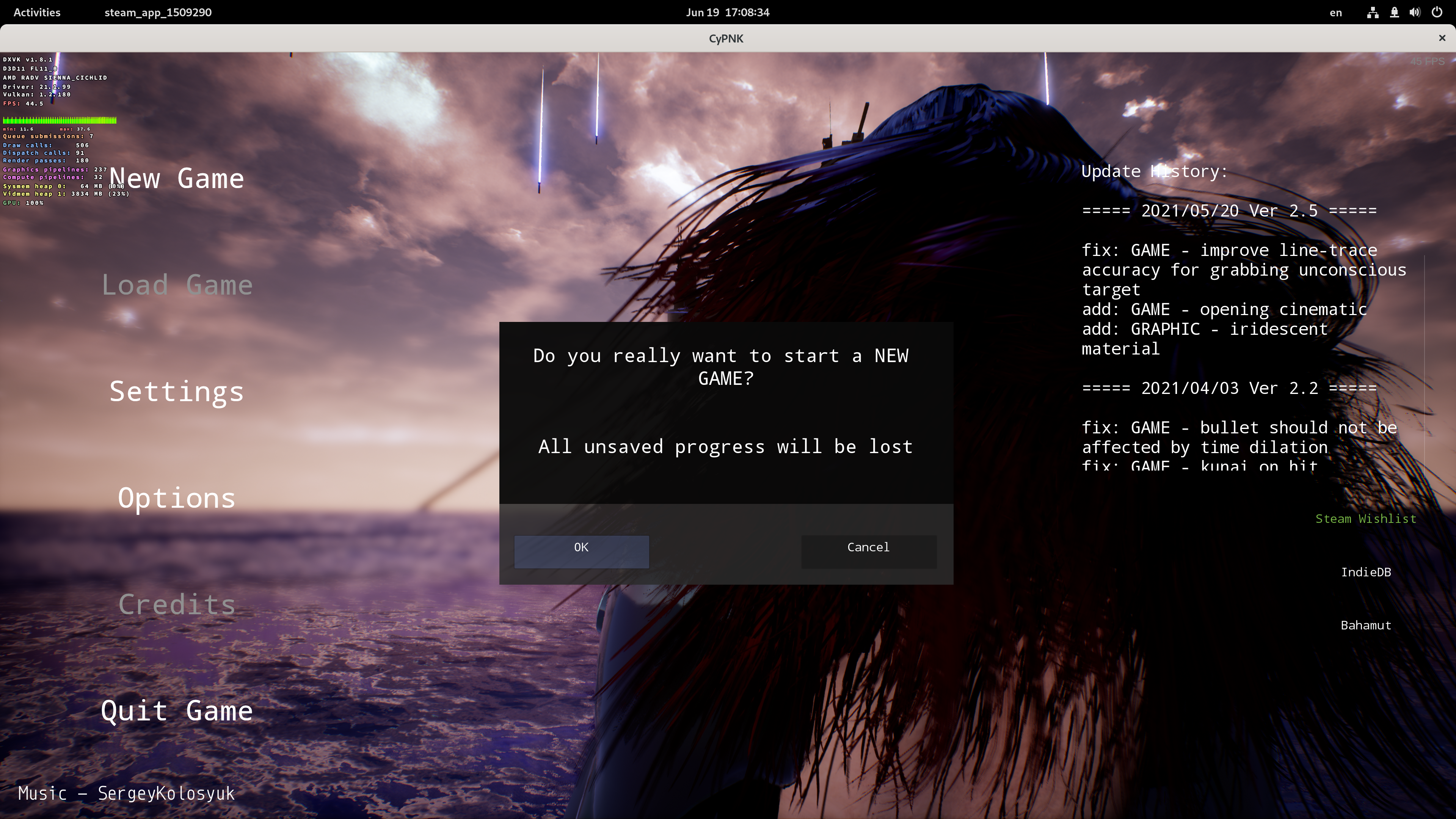Screen dimensions: 1456x819
Task: Choose Load Game menu entry
Action: coord(177,285)
